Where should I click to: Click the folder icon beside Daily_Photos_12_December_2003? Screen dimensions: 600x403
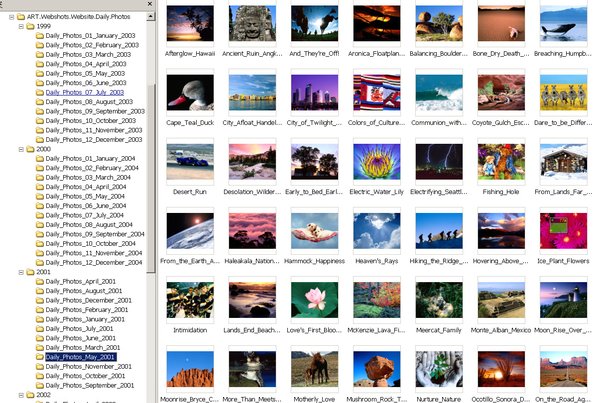click(38, 139)
